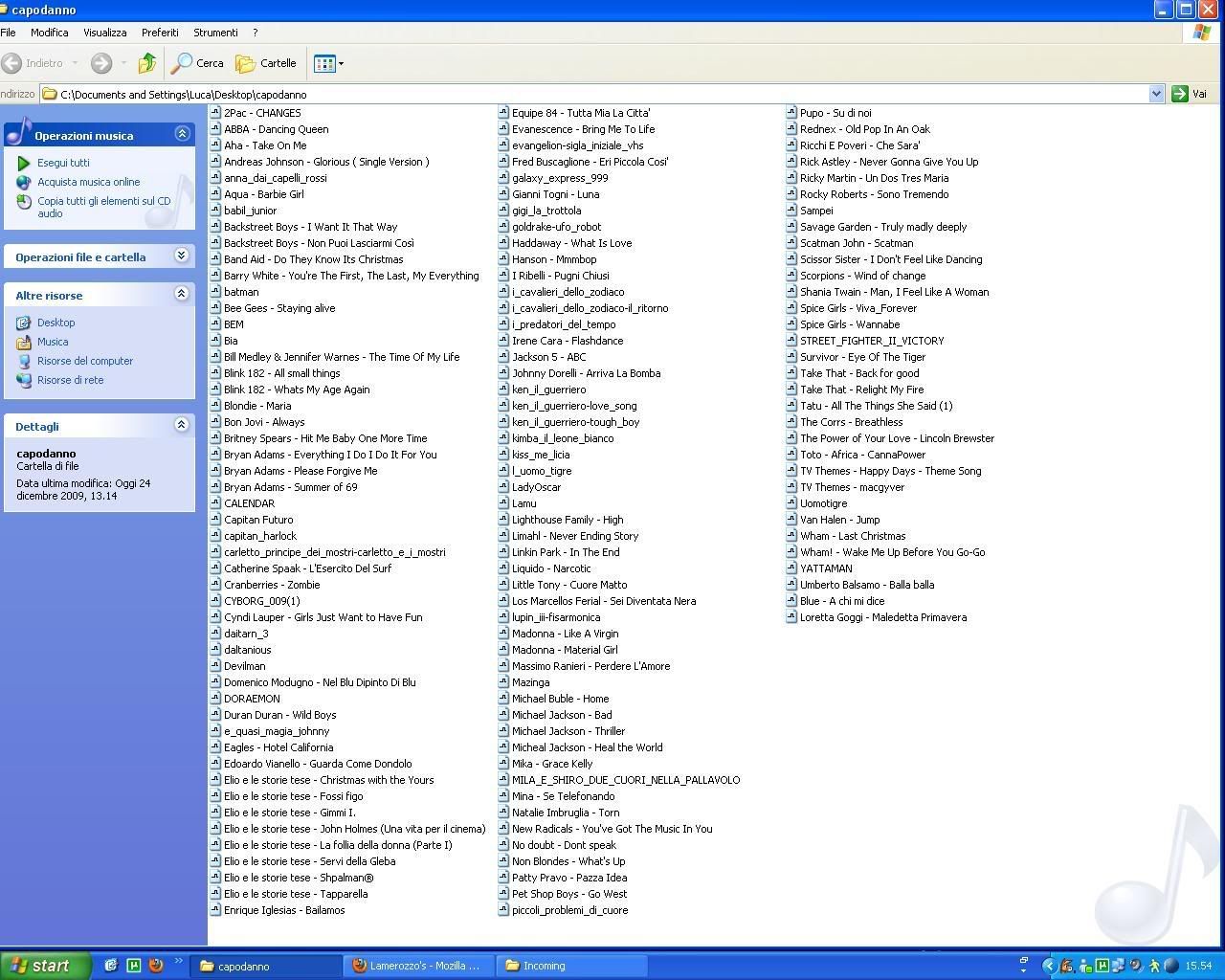
Task: Click the Esegui tutti play icon
Action: 24,163
